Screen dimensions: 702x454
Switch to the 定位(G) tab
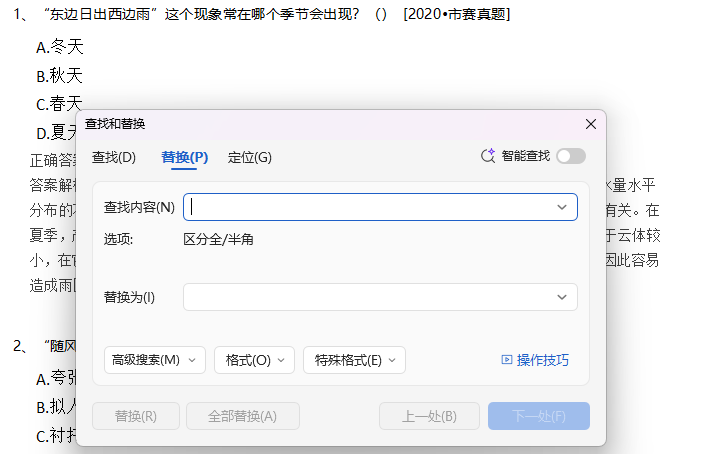point(249,157)
